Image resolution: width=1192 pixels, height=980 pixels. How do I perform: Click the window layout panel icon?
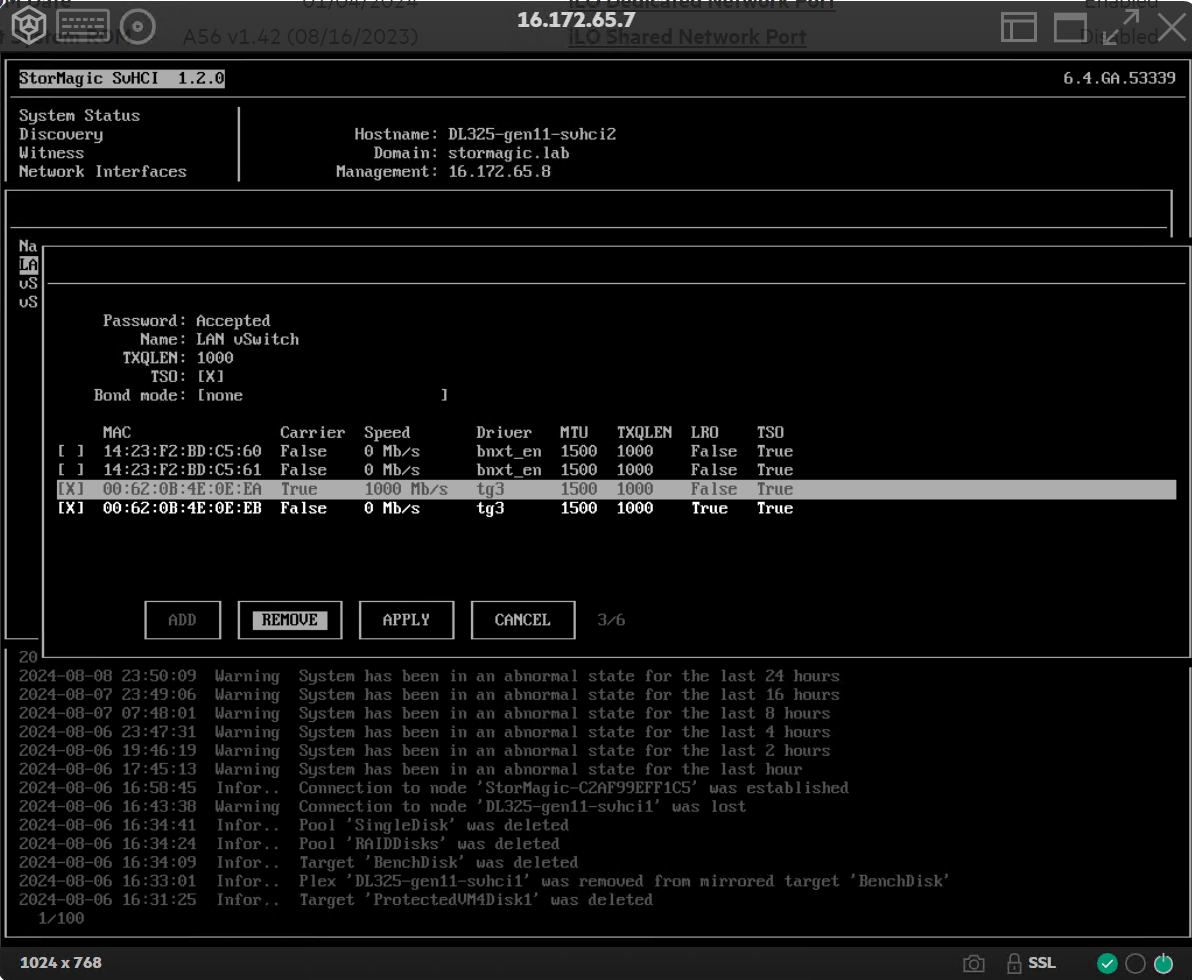[1018, 27]
